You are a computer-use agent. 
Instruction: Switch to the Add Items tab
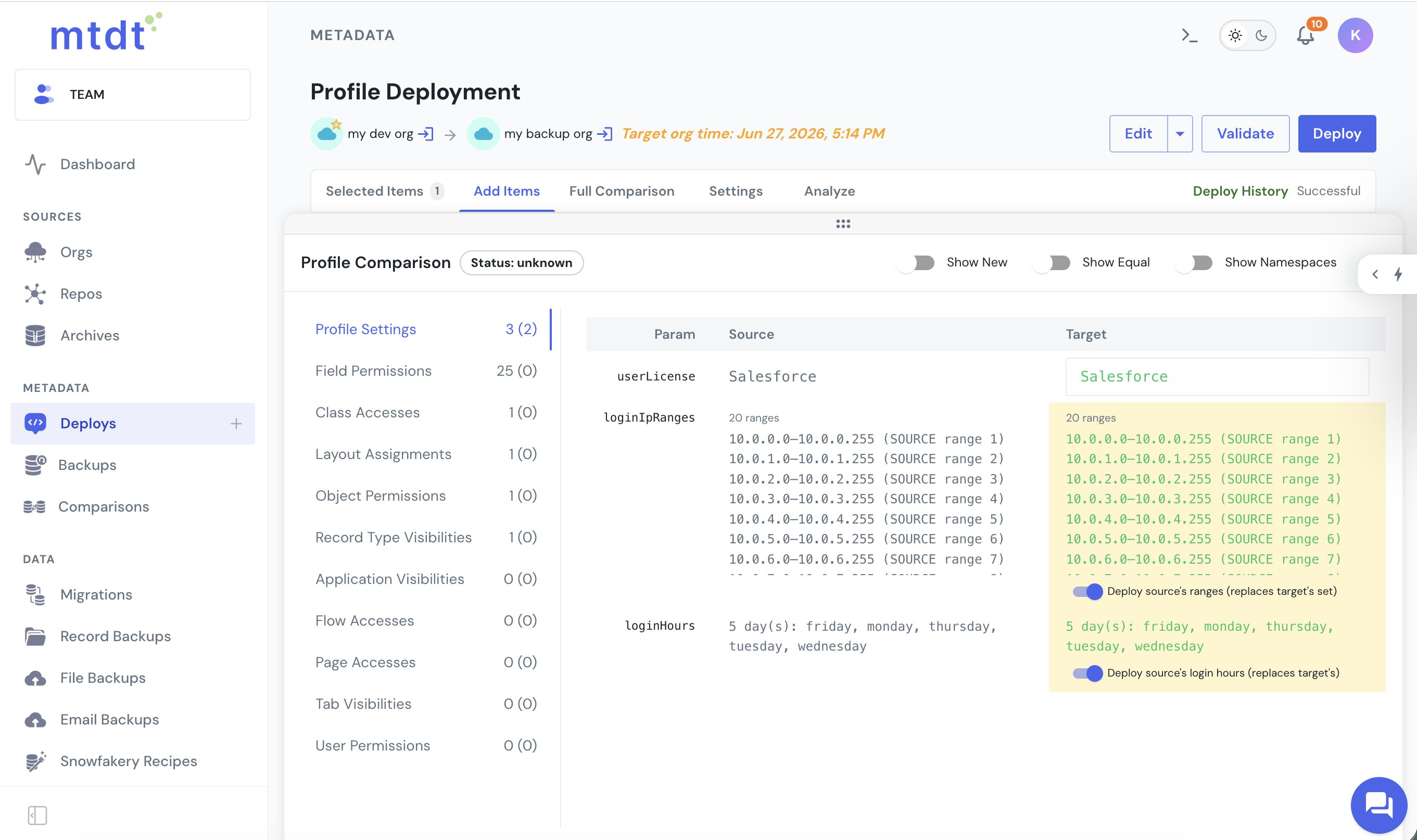pos(507,192)
